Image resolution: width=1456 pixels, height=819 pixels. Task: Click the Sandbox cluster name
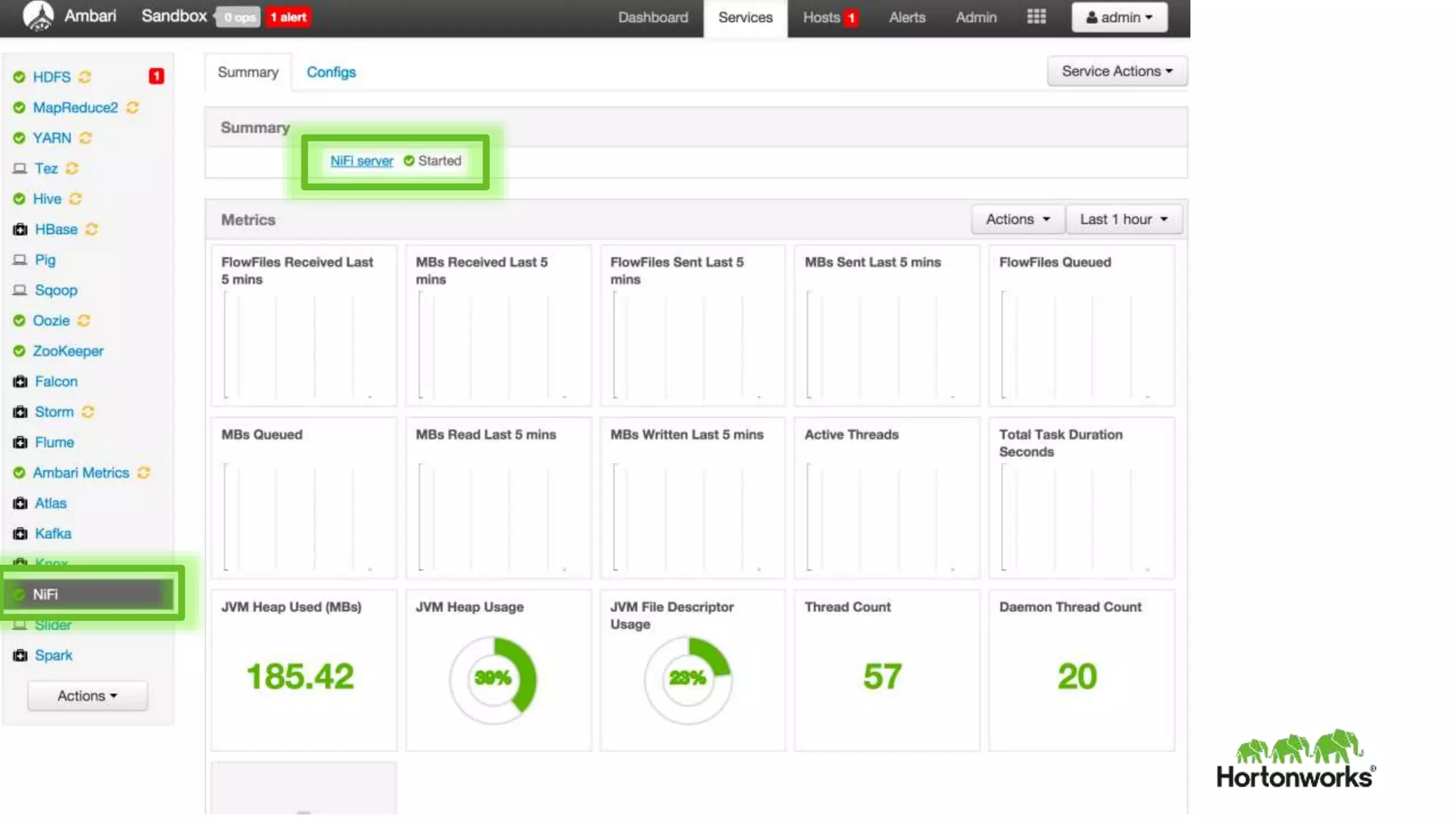click(x=173, y=16)
